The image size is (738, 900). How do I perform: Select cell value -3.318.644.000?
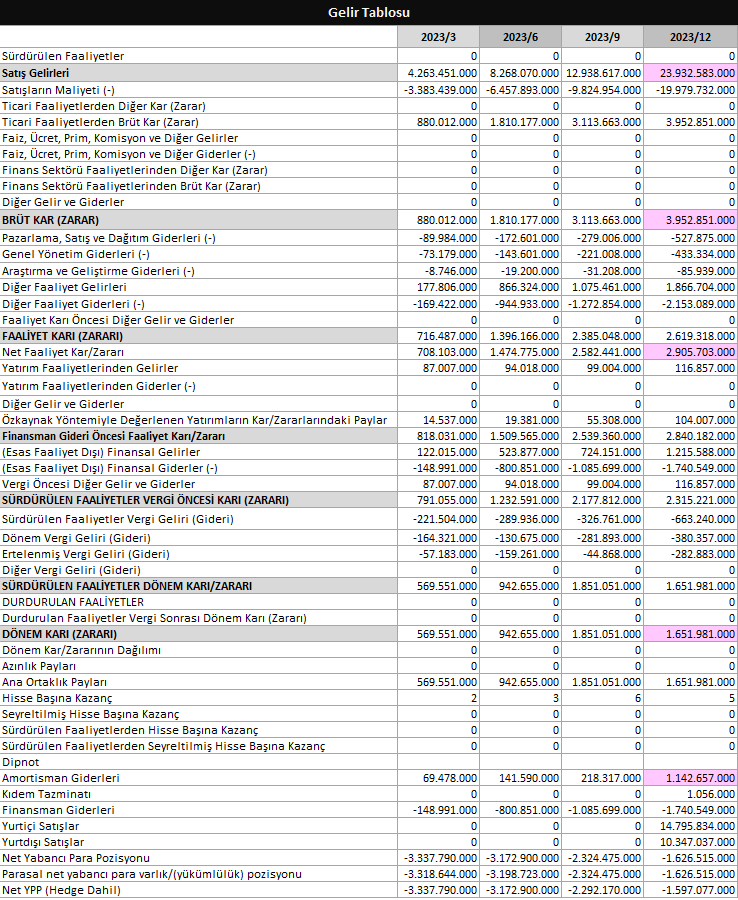pos(438,875)
